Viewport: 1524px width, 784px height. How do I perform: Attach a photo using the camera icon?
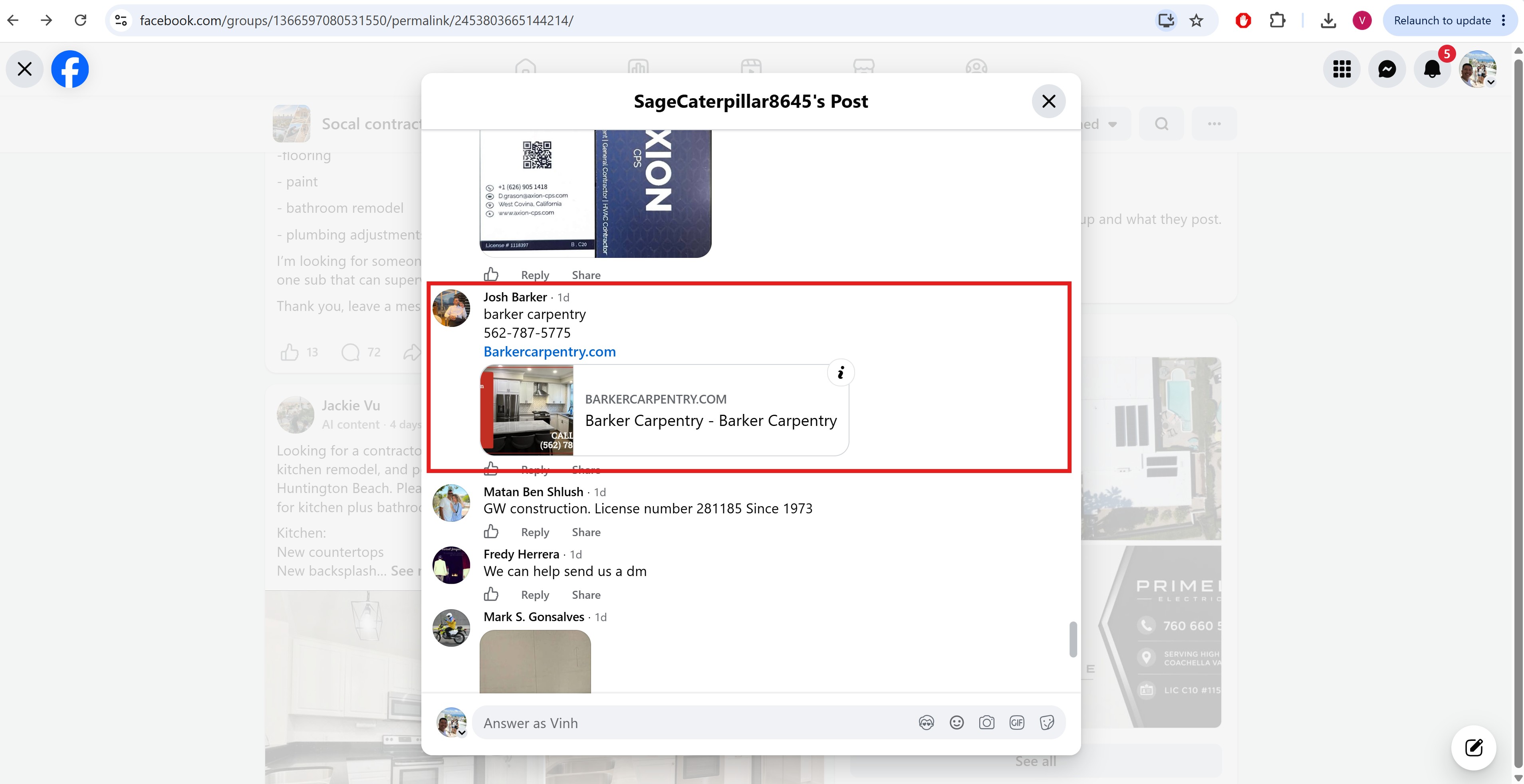(x=987, y=723)
